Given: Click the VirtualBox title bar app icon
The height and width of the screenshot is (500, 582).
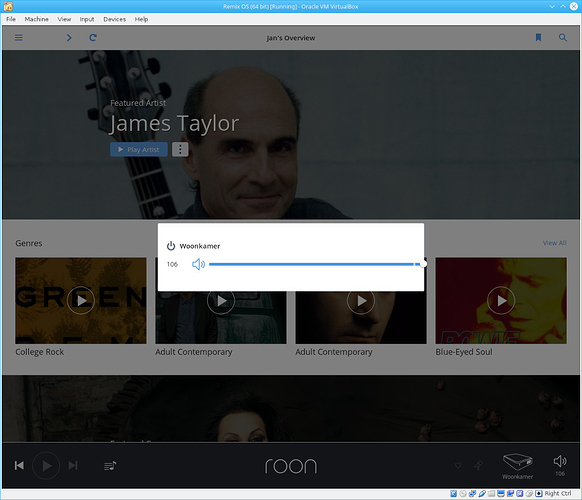Looking at the screenshot, I should (x=8, y=6).
